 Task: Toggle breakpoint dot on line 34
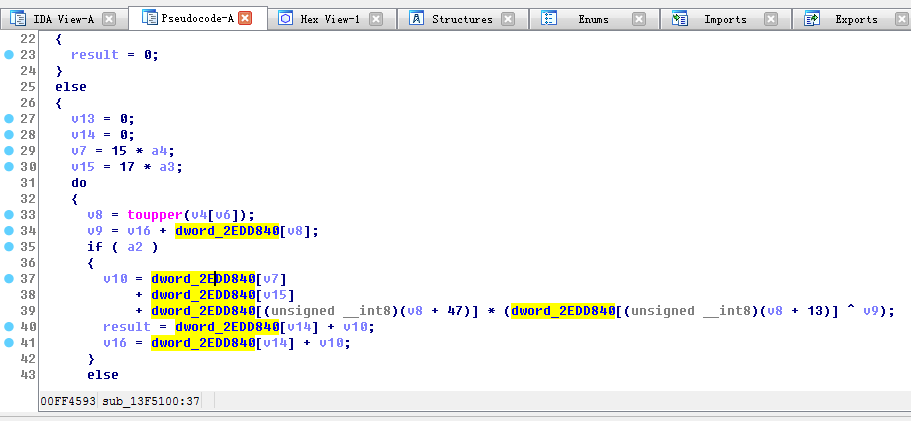(9, 231)
